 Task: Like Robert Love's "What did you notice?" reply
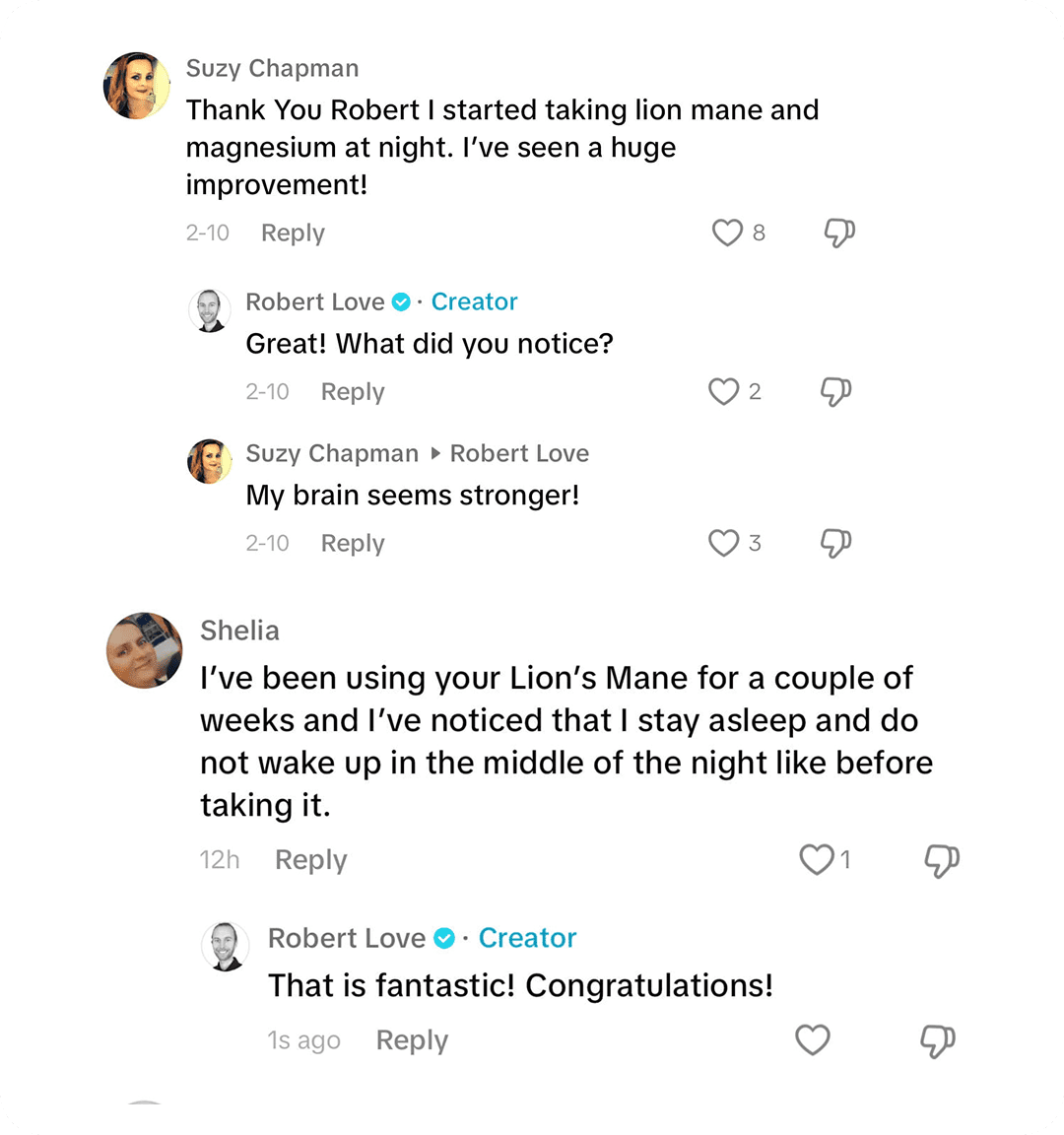pyautogui.click(x=724, y=392)
